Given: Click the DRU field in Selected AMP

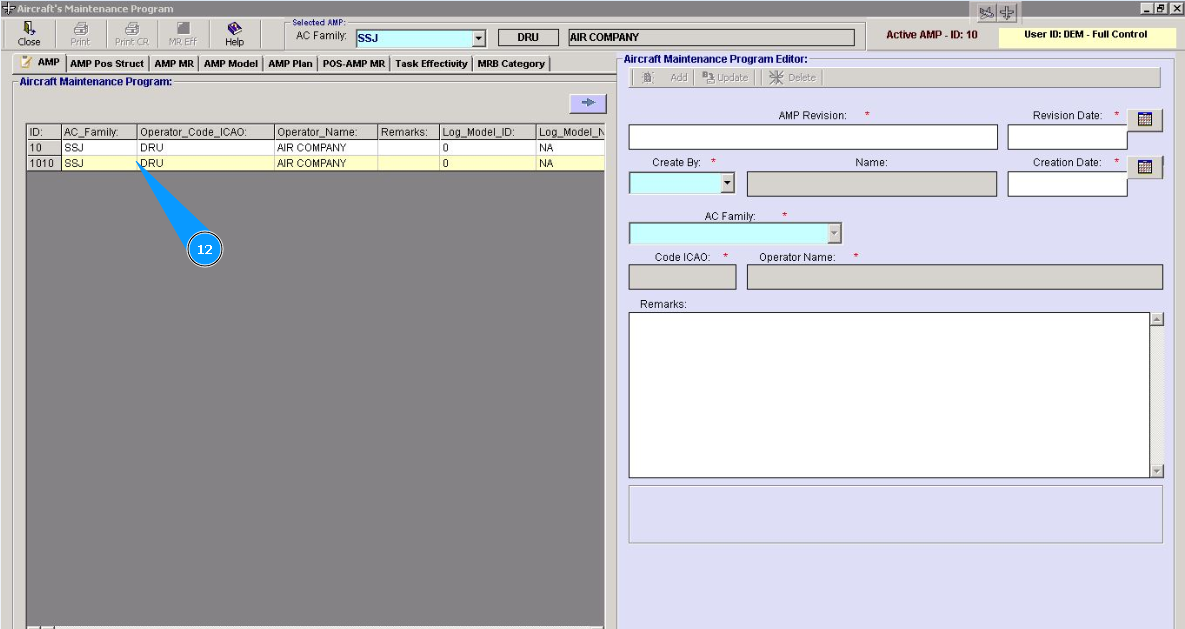Looking at the screenshot, I should coord(528,37).
